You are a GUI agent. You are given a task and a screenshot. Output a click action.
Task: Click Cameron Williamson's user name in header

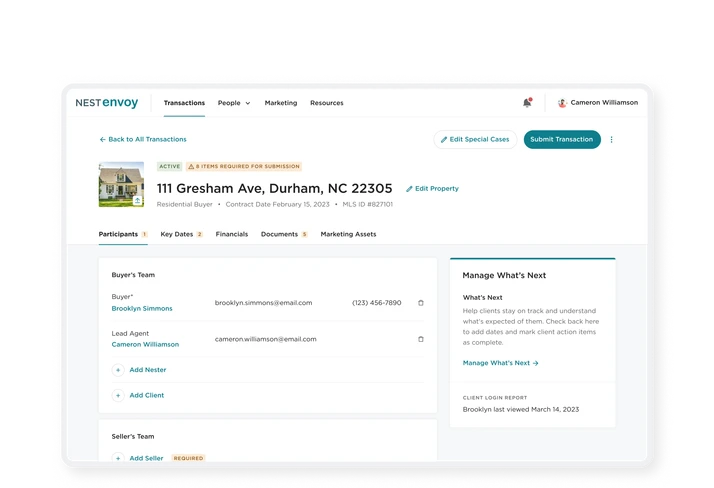click(604, 102)
